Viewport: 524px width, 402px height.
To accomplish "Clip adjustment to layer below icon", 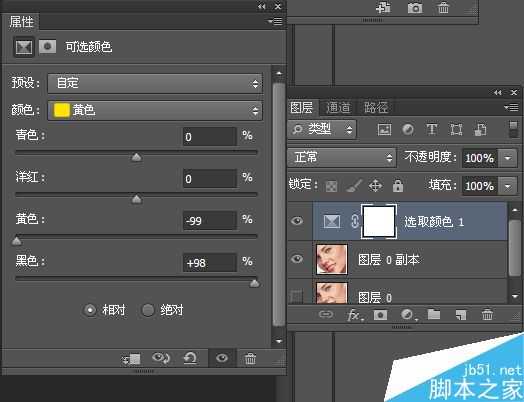I will (131, 359).
